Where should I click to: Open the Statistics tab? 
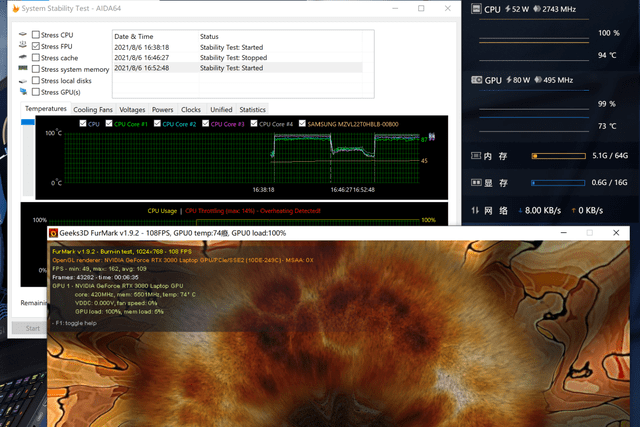pyautogui.click(x=252, y=109)
